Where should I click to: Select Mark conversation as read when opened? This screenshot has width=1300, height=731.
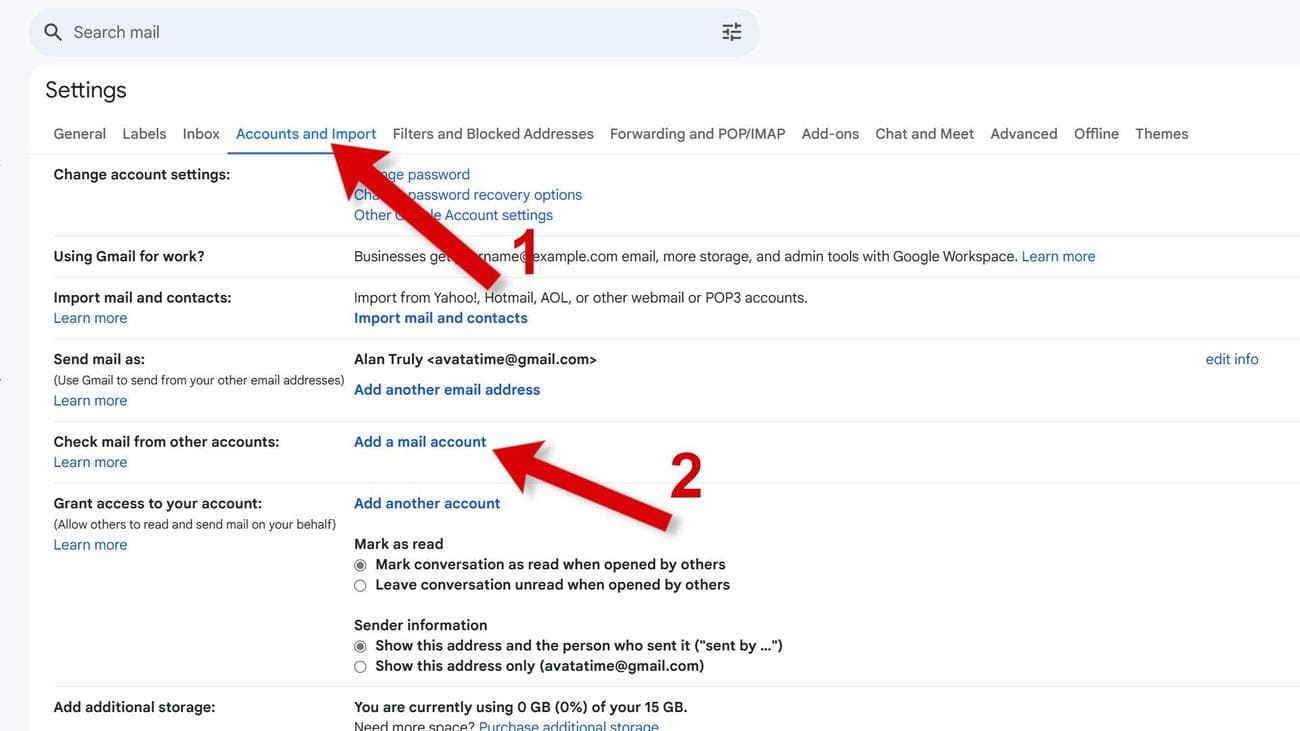[x=360, y=565]
